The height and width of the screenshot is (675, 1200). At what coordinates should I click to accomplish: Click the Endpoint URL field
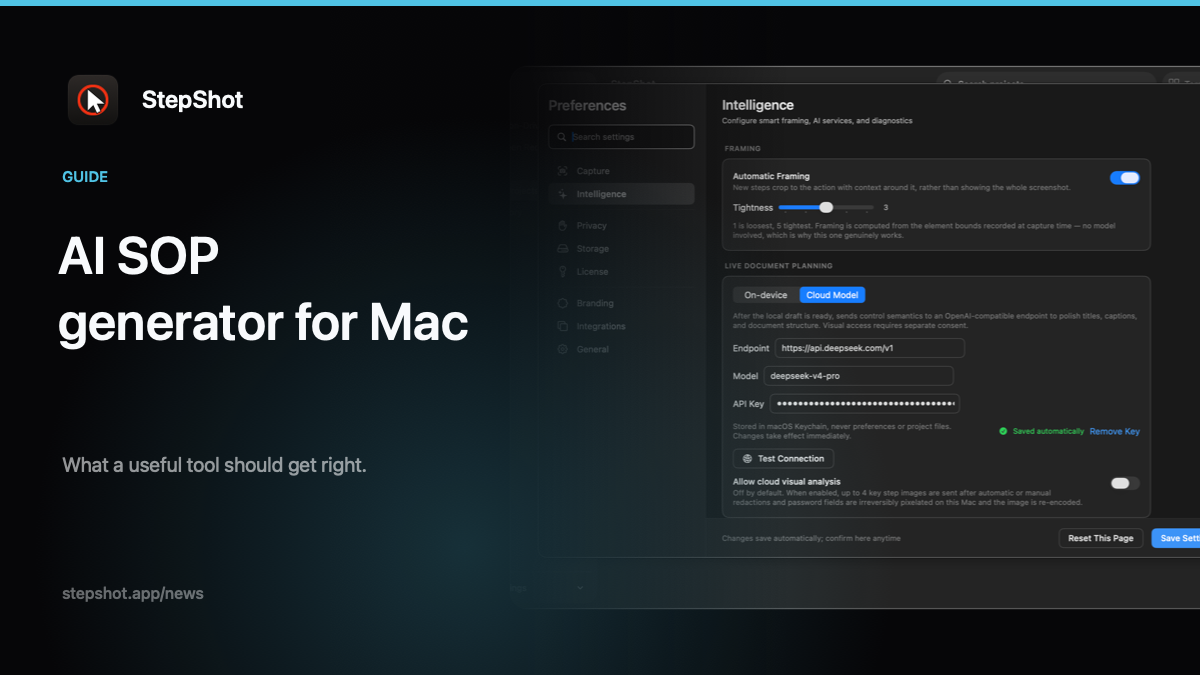pos(870,348)
